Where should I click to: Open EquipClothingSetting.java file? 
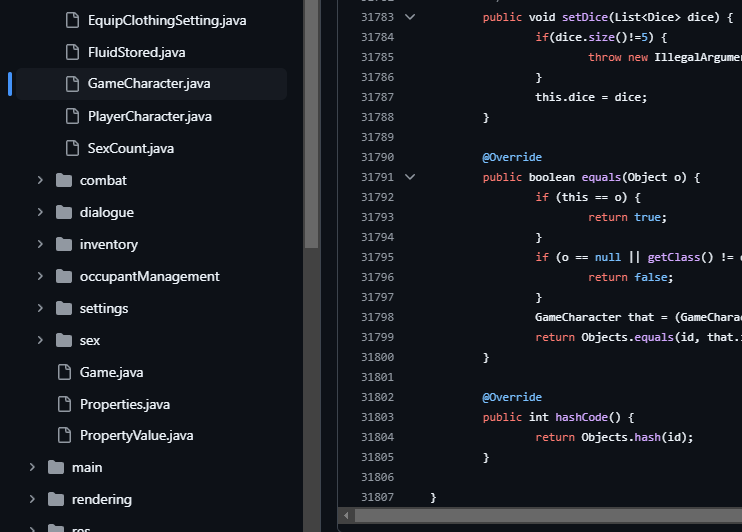[167, 20]
